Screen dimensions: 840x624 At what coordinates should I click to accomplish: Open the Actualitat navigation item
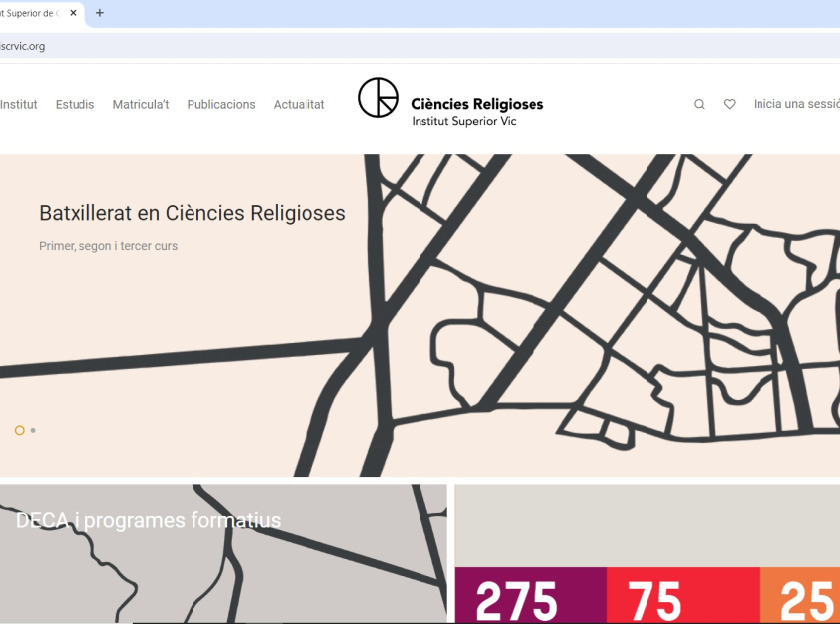[x=299, y=104]
